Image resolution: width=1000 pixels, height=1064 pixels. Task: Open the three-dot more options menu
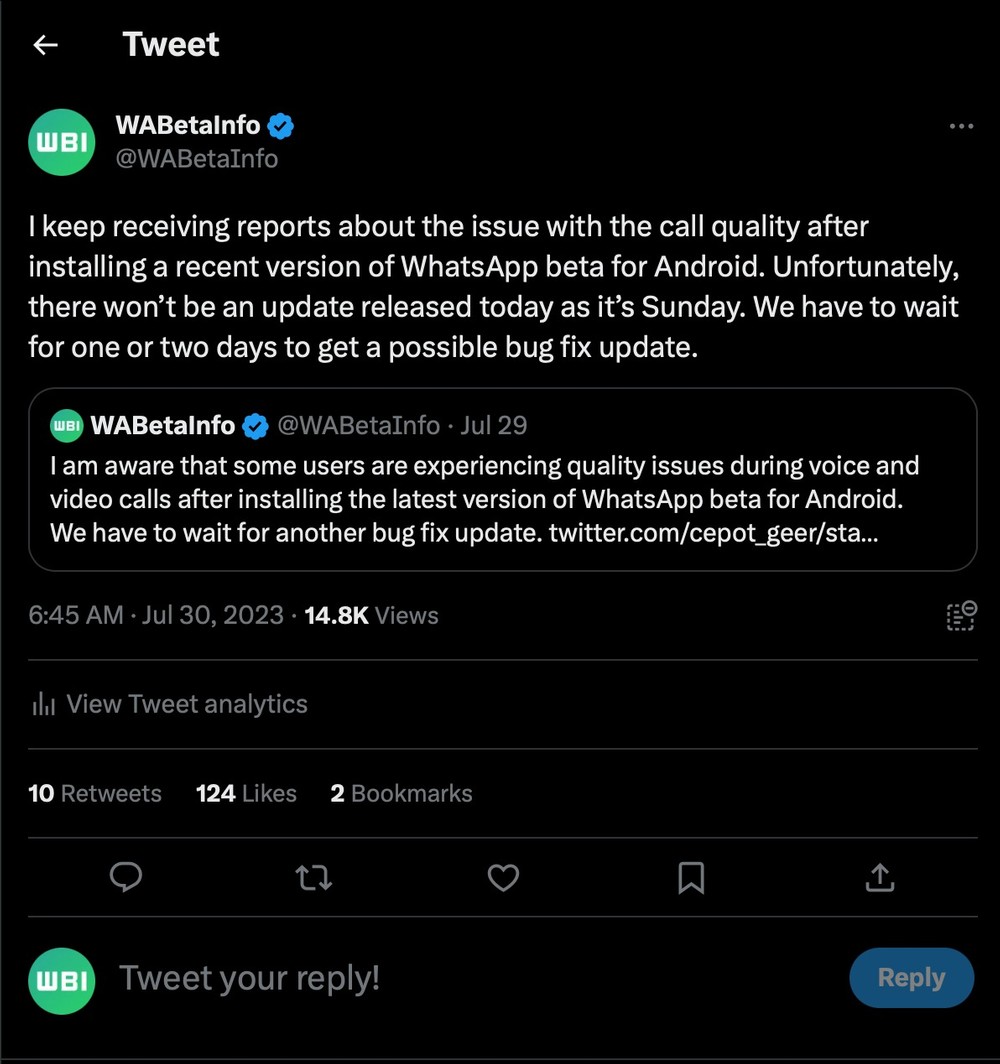pos(961,126)
